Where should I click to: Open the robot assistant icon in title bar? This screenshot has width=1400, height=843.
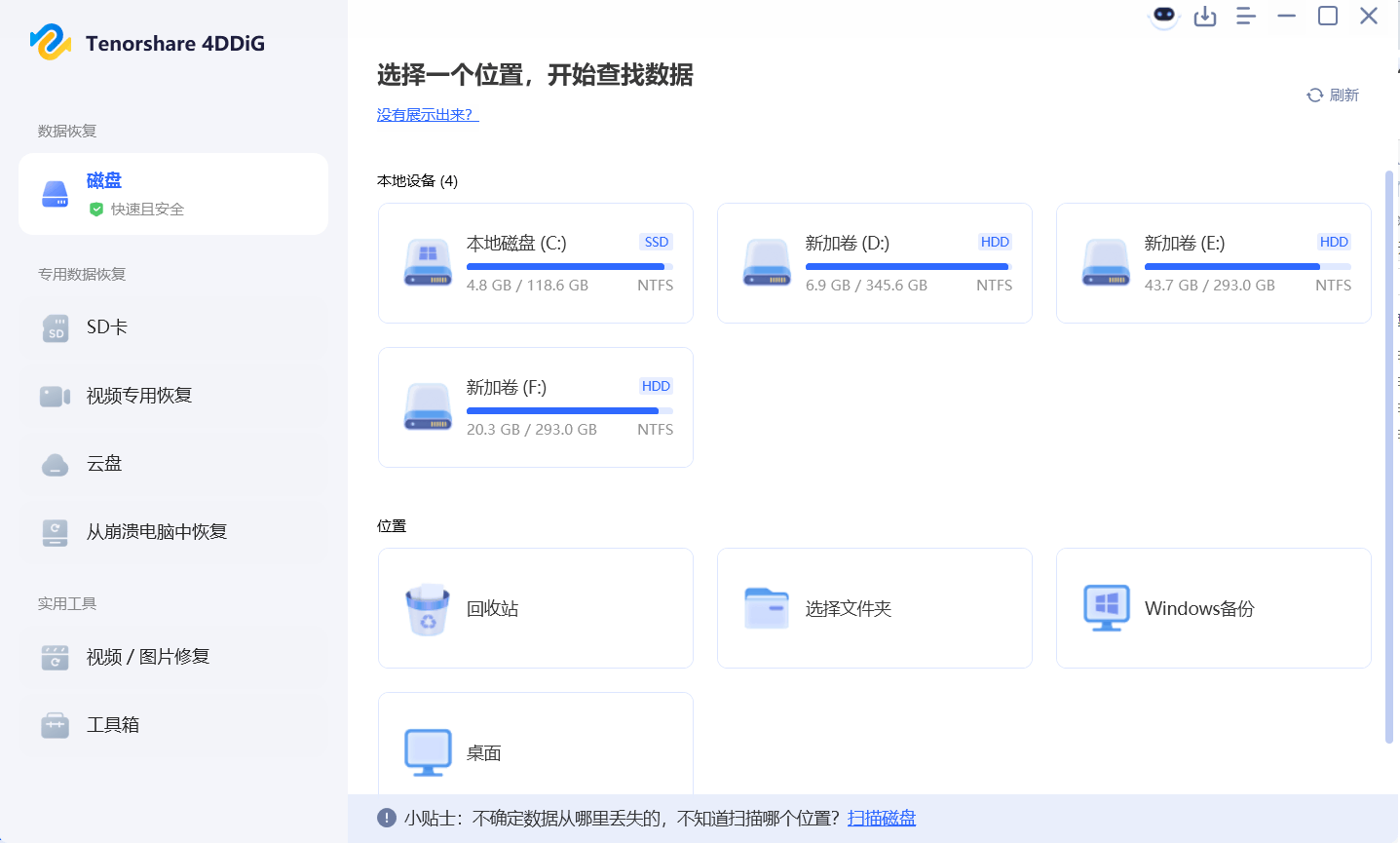click(x=1163, y=16)
